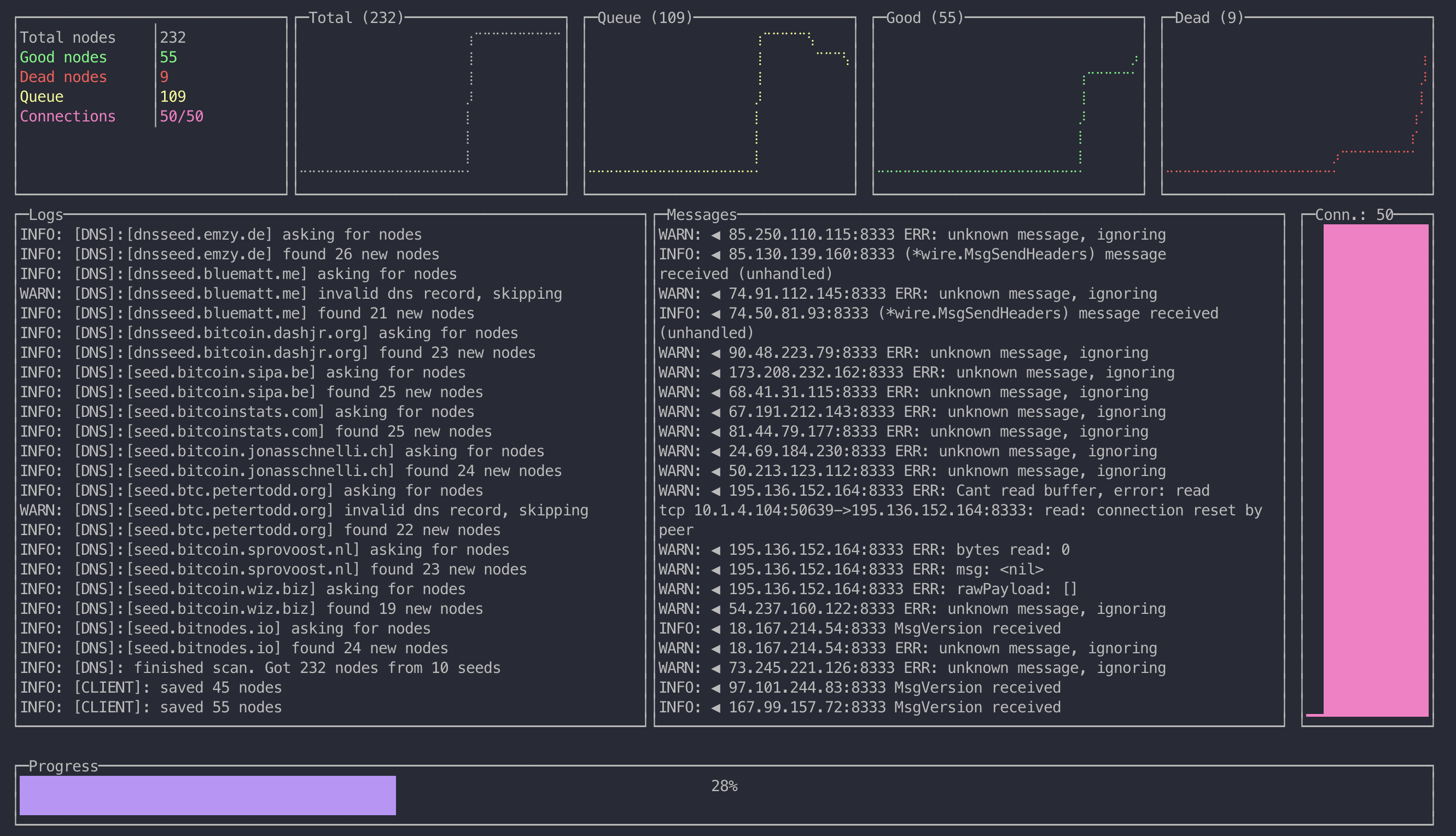Select the Good (55) panel title

(x=924, y=18)
